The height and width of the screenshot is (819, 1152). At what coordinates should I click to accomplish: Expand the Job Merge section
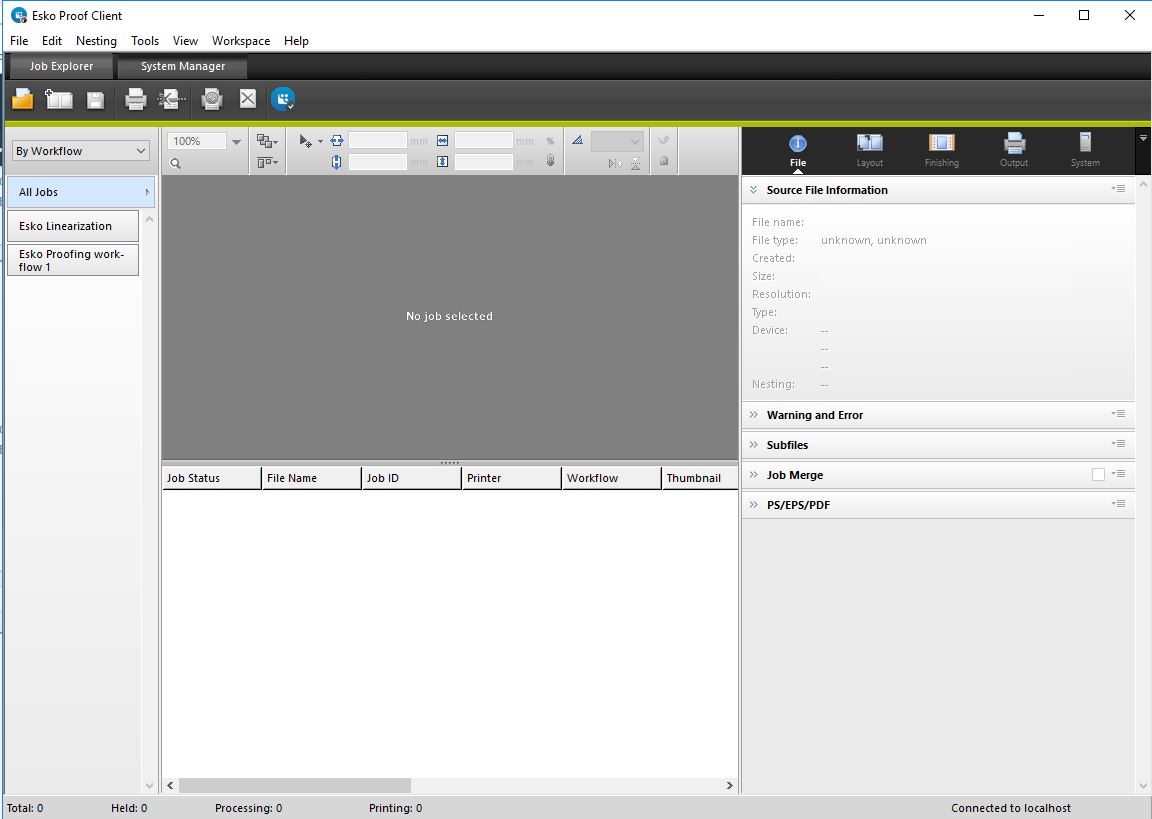pos(753,475)
